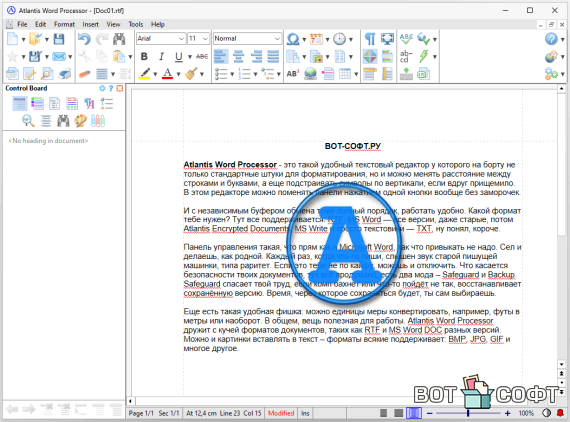
Task: Toggle Bold formatting
Action: coord(144,56)
